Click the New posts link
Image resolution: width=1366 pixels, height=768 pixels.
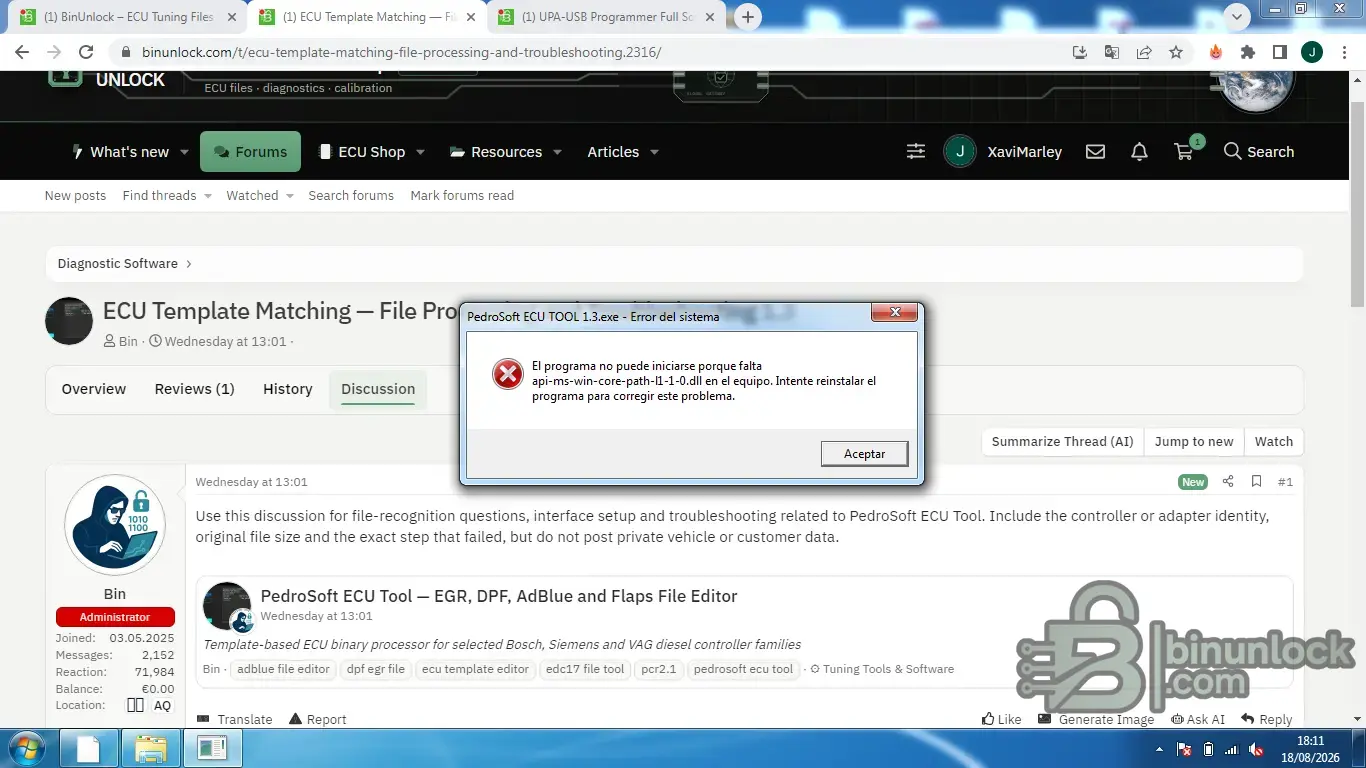(75, 196)
